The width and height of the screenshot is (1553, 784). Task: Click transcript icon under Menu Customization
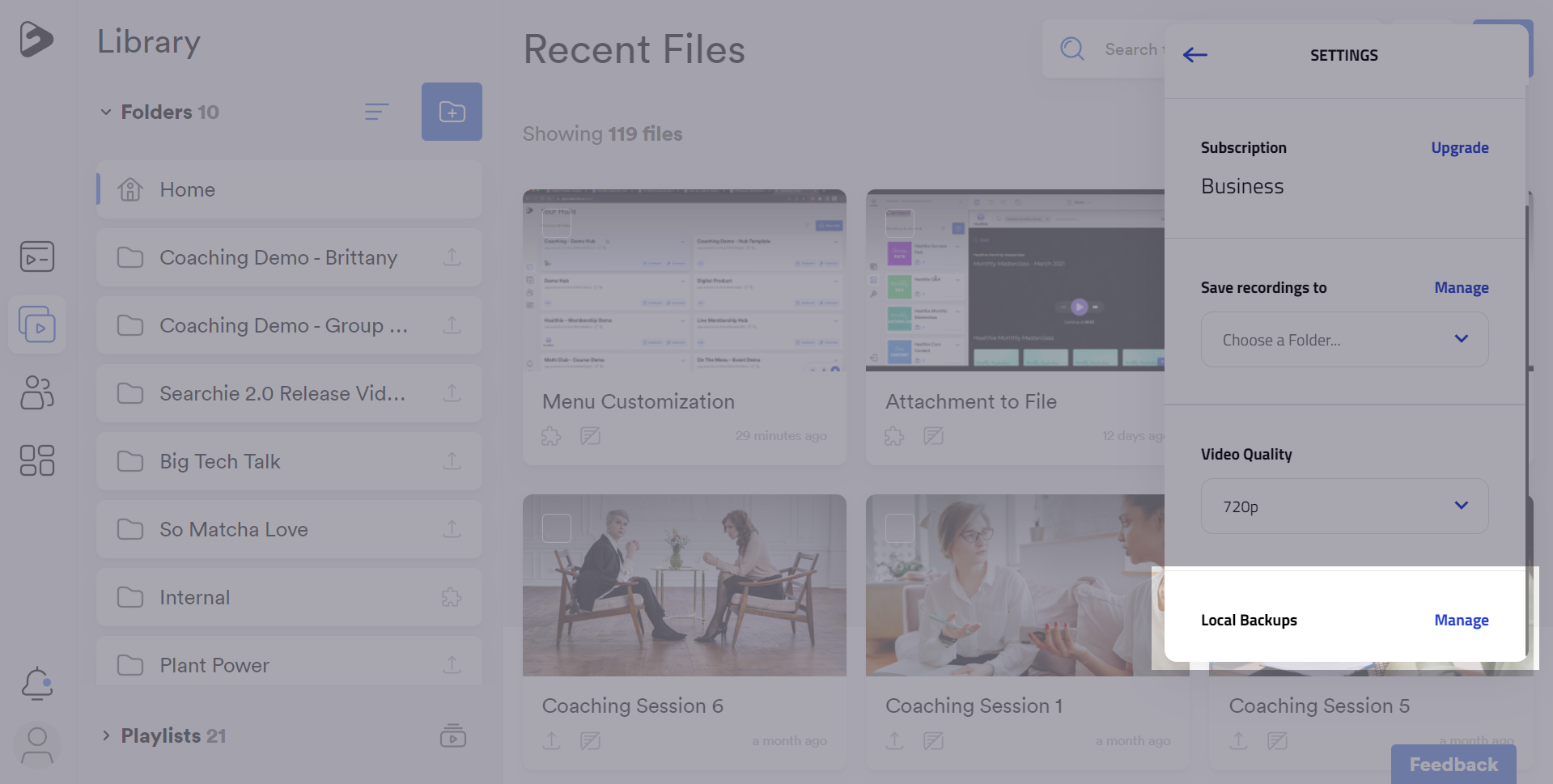591,436
